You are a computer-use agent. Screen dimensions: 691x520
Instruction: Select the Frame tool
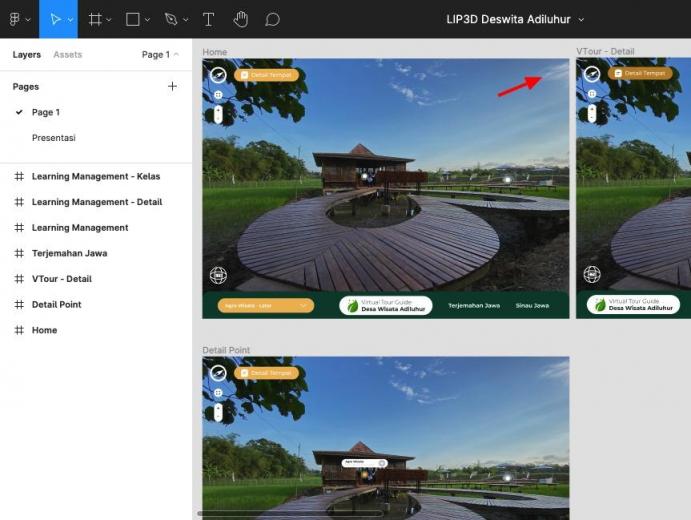[95, 19]
